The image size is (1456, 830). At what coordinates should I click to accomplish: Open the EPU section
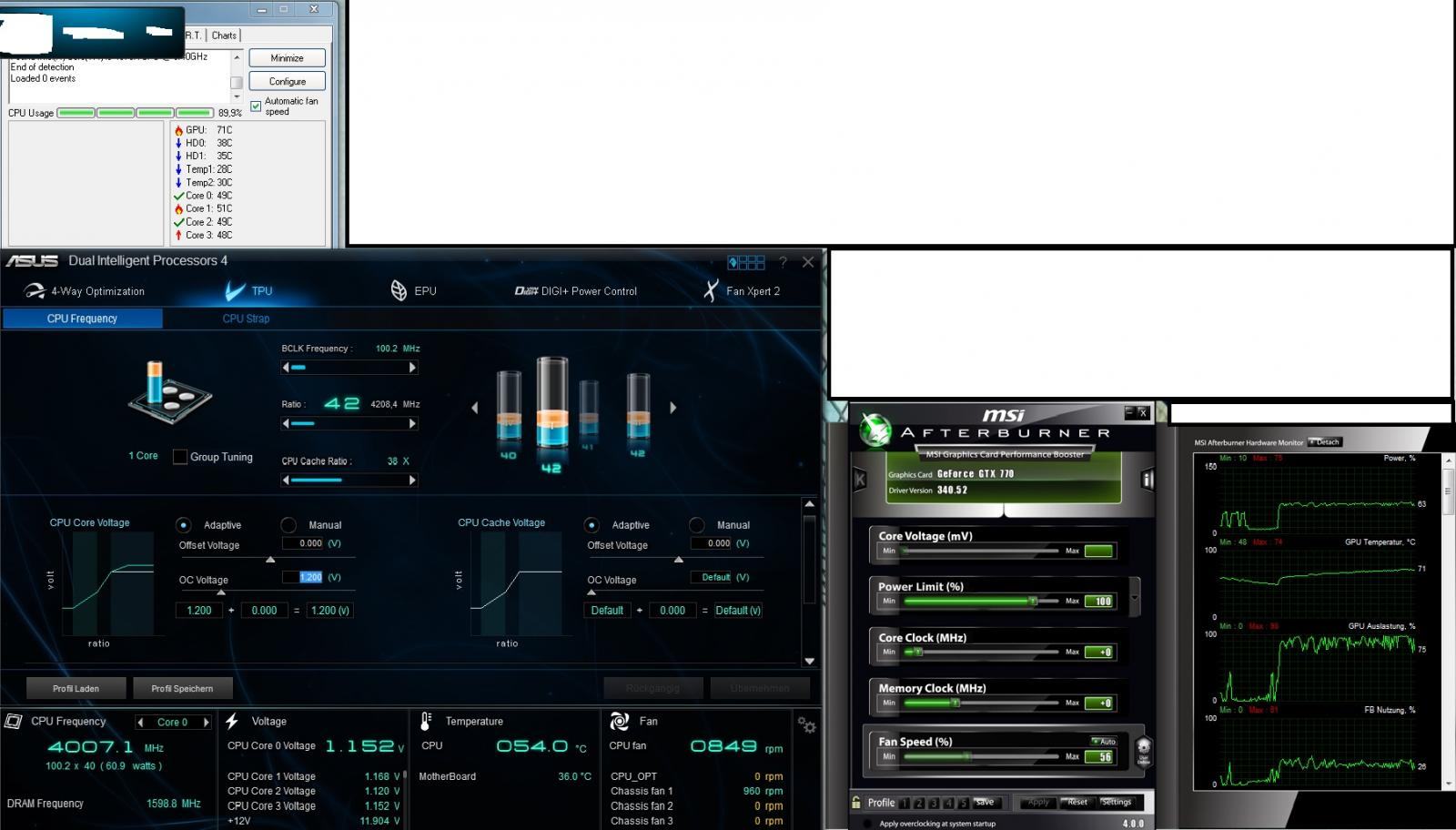click(x=413, y=291)
